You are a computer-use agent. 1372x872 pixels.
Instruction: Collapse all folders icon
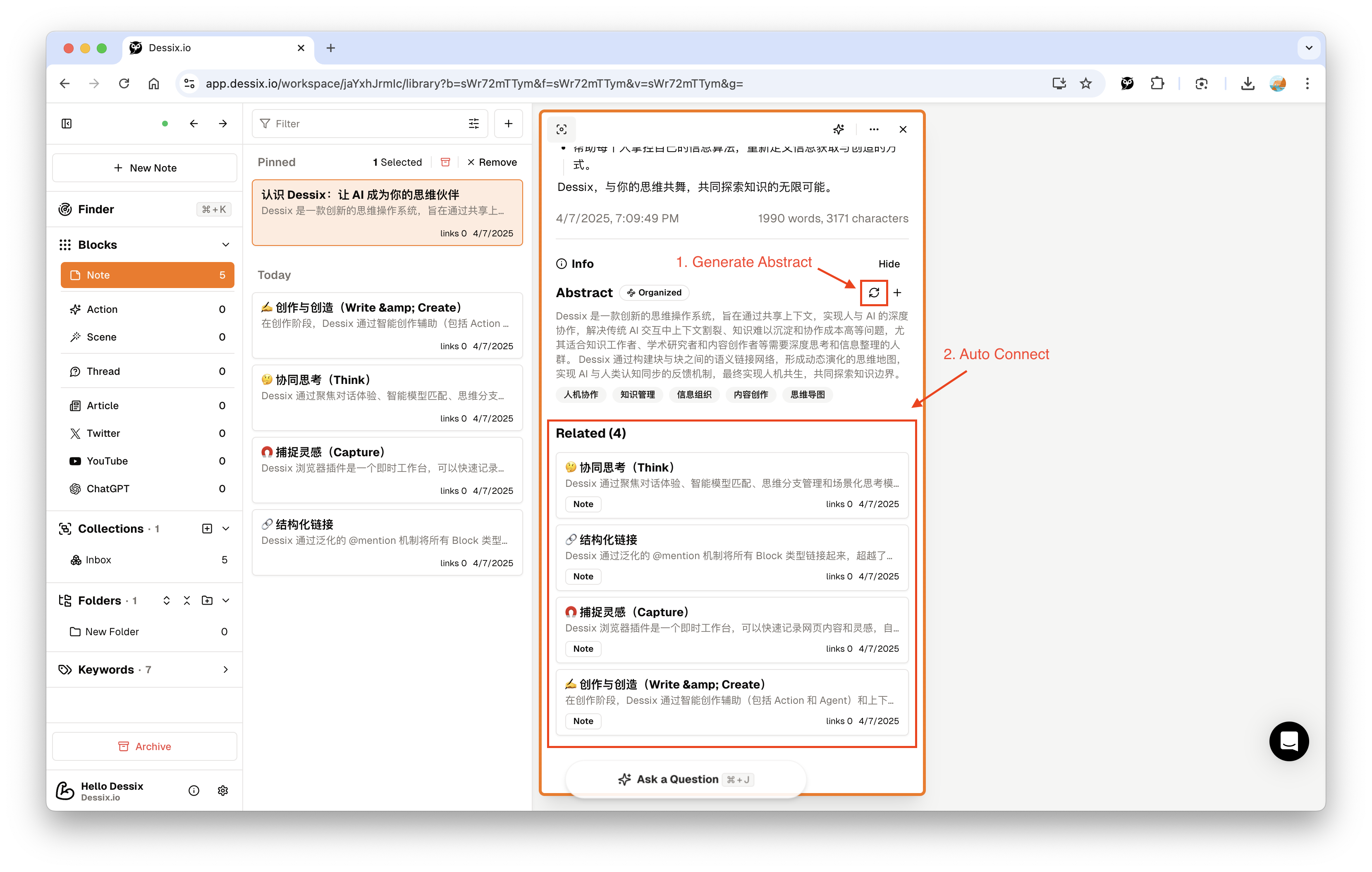[186, 600]
